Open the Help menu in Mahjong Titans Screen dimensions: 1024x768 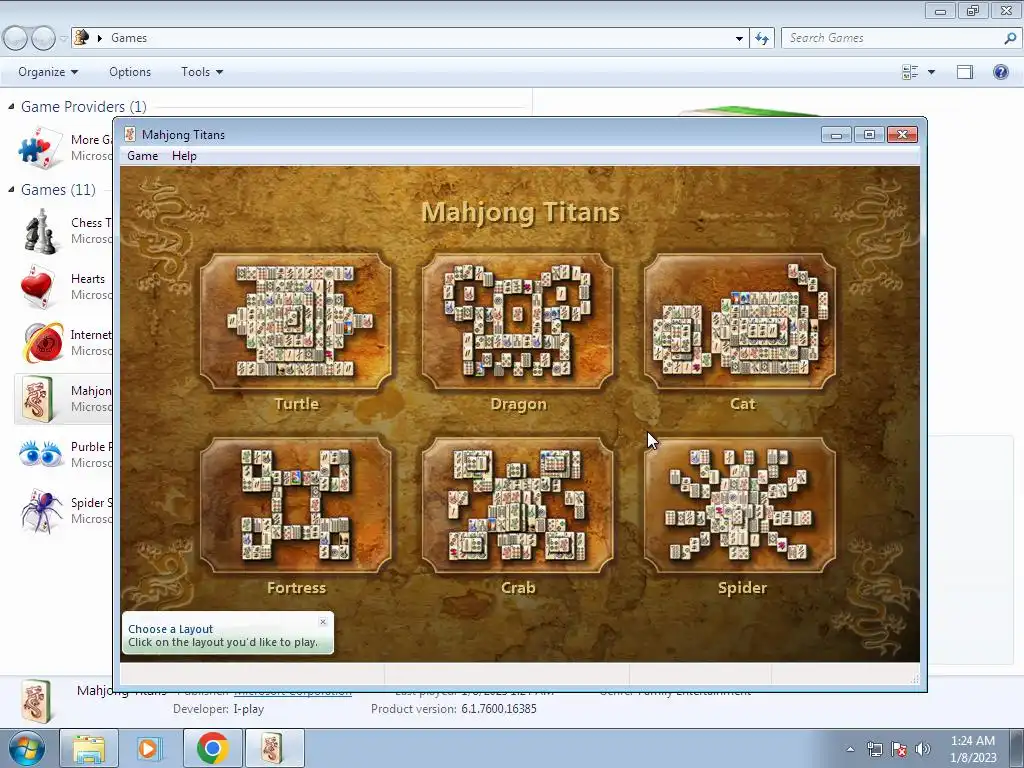184,156
